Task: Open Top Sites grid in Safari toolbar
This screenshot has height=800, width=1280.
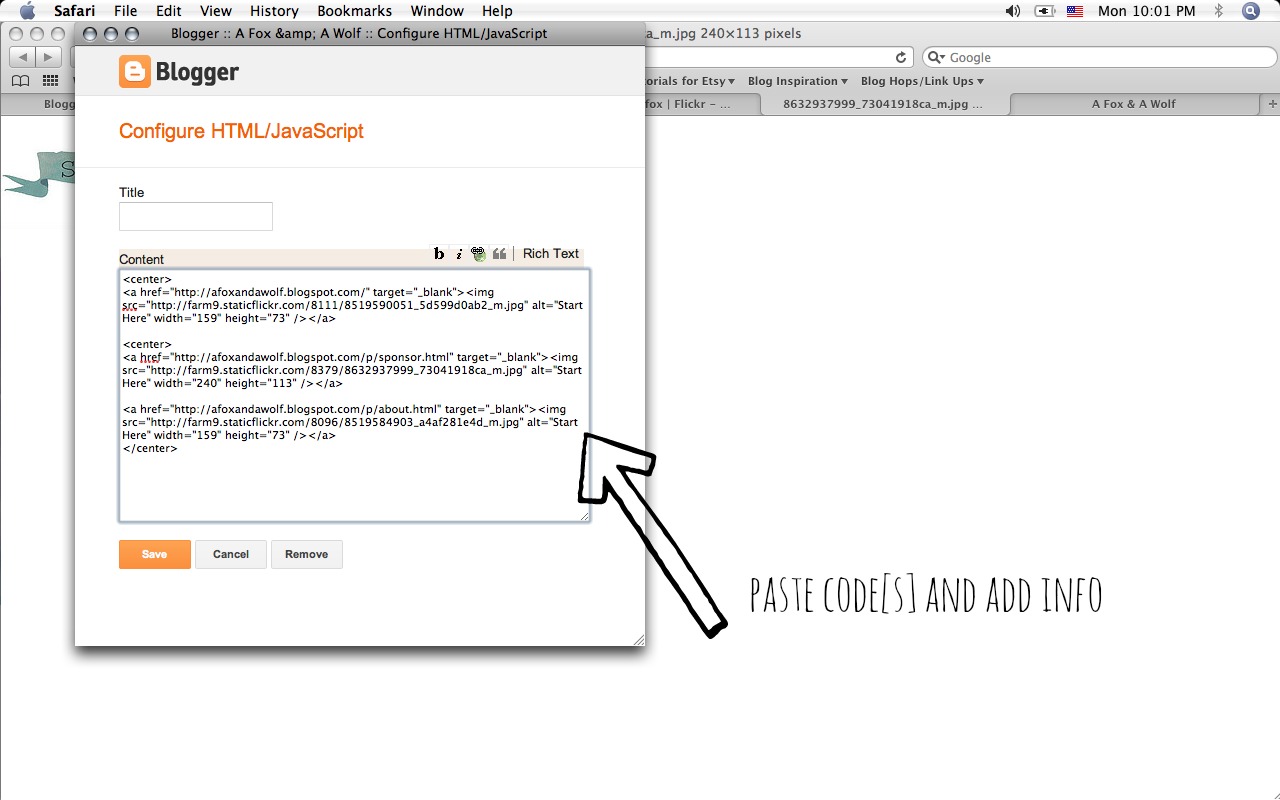Action: (50, 80)
